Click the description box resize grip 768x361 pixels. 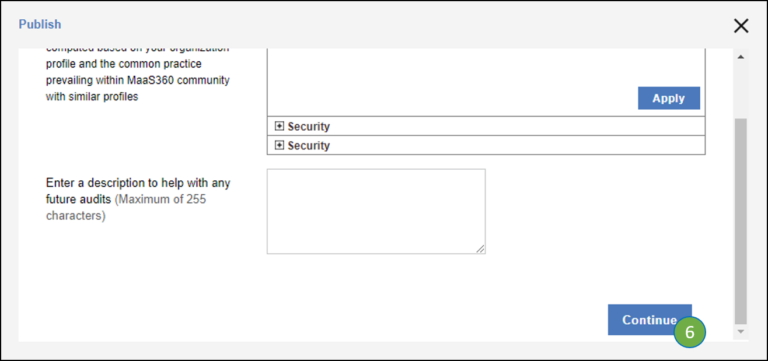tap(480, 249)
